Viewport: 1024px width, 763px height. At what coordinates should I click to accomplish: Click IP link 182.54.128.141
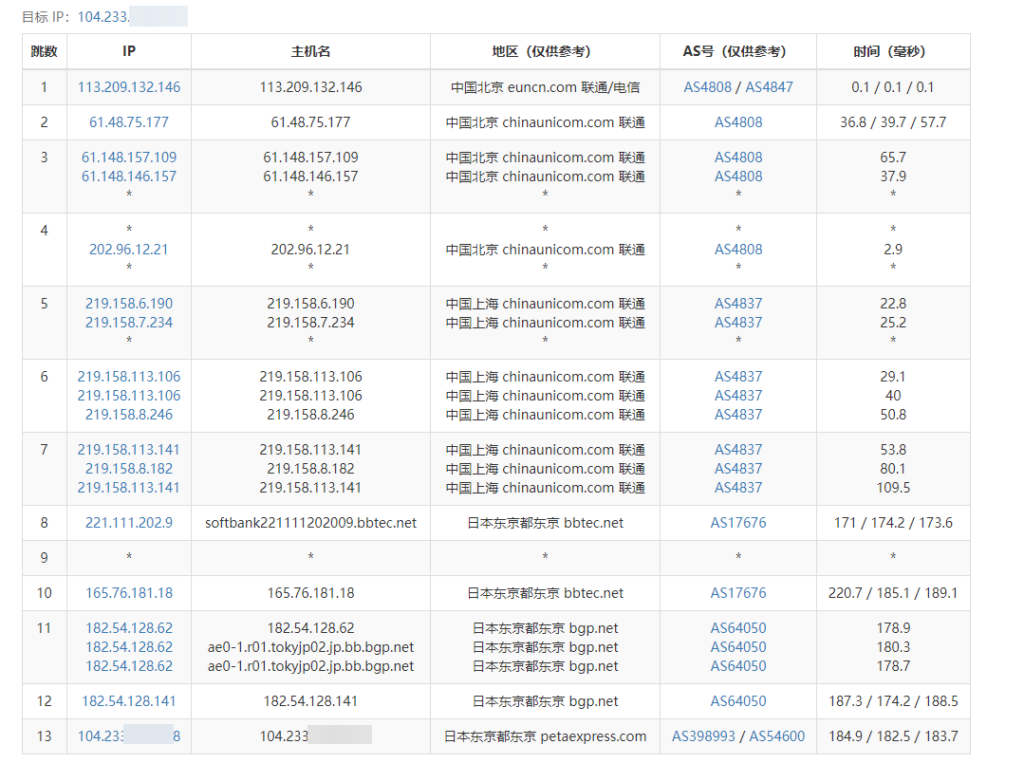pos(129,701)
